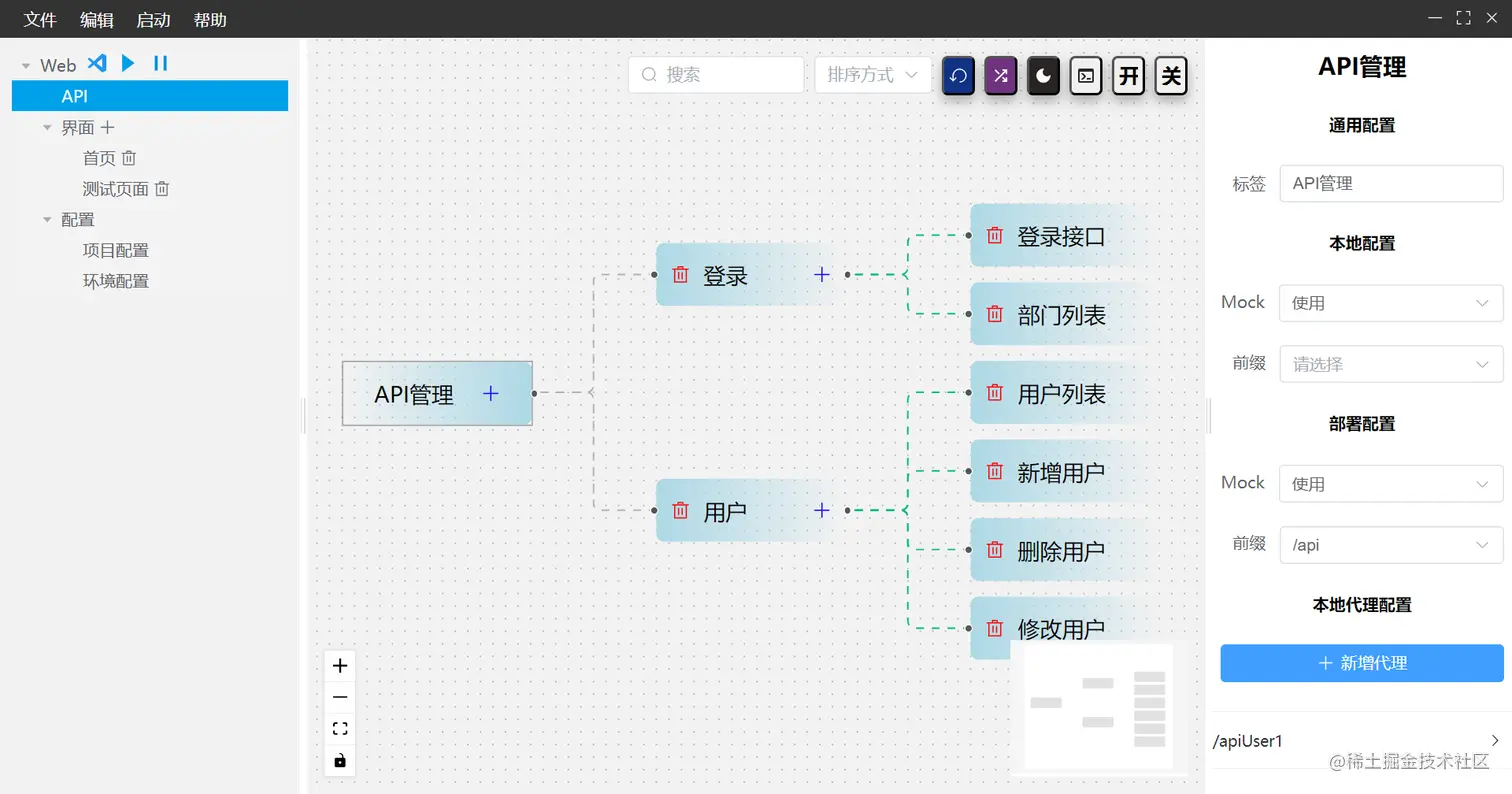Open the terminal console icon in toolbar
1512x794 pixels.
coord(1085,75)
